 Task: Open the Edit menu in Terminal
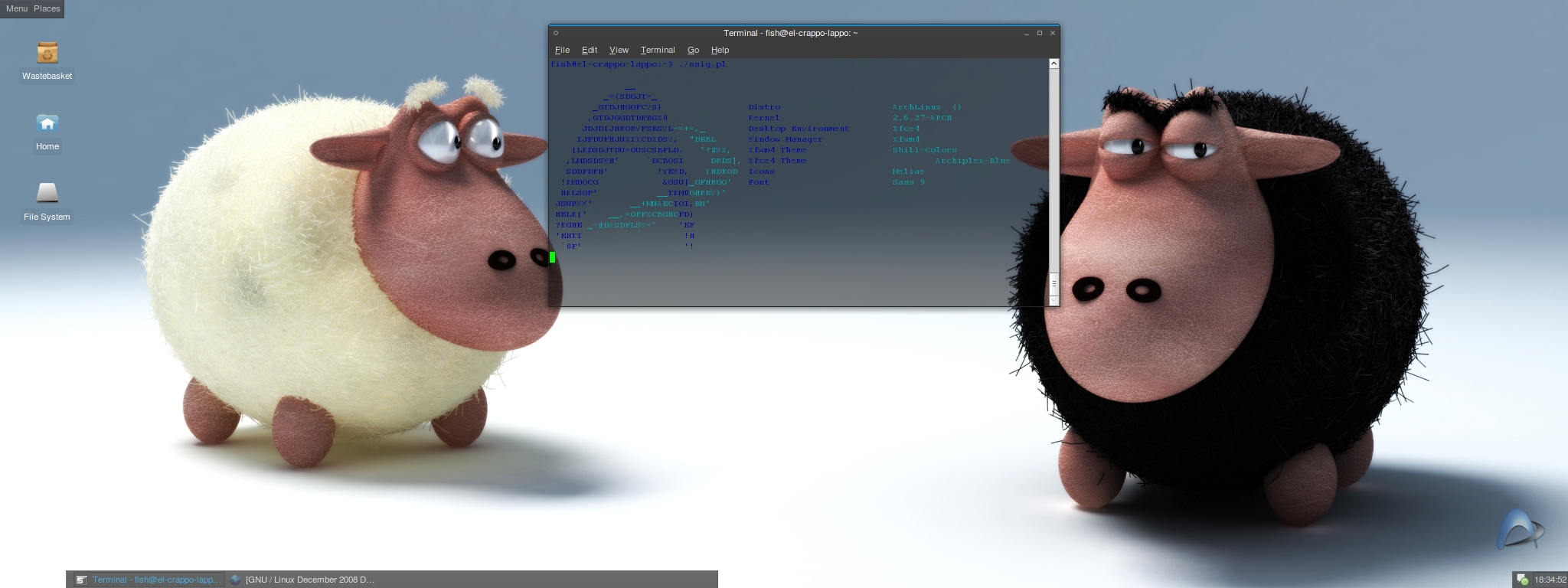[590, 50]
